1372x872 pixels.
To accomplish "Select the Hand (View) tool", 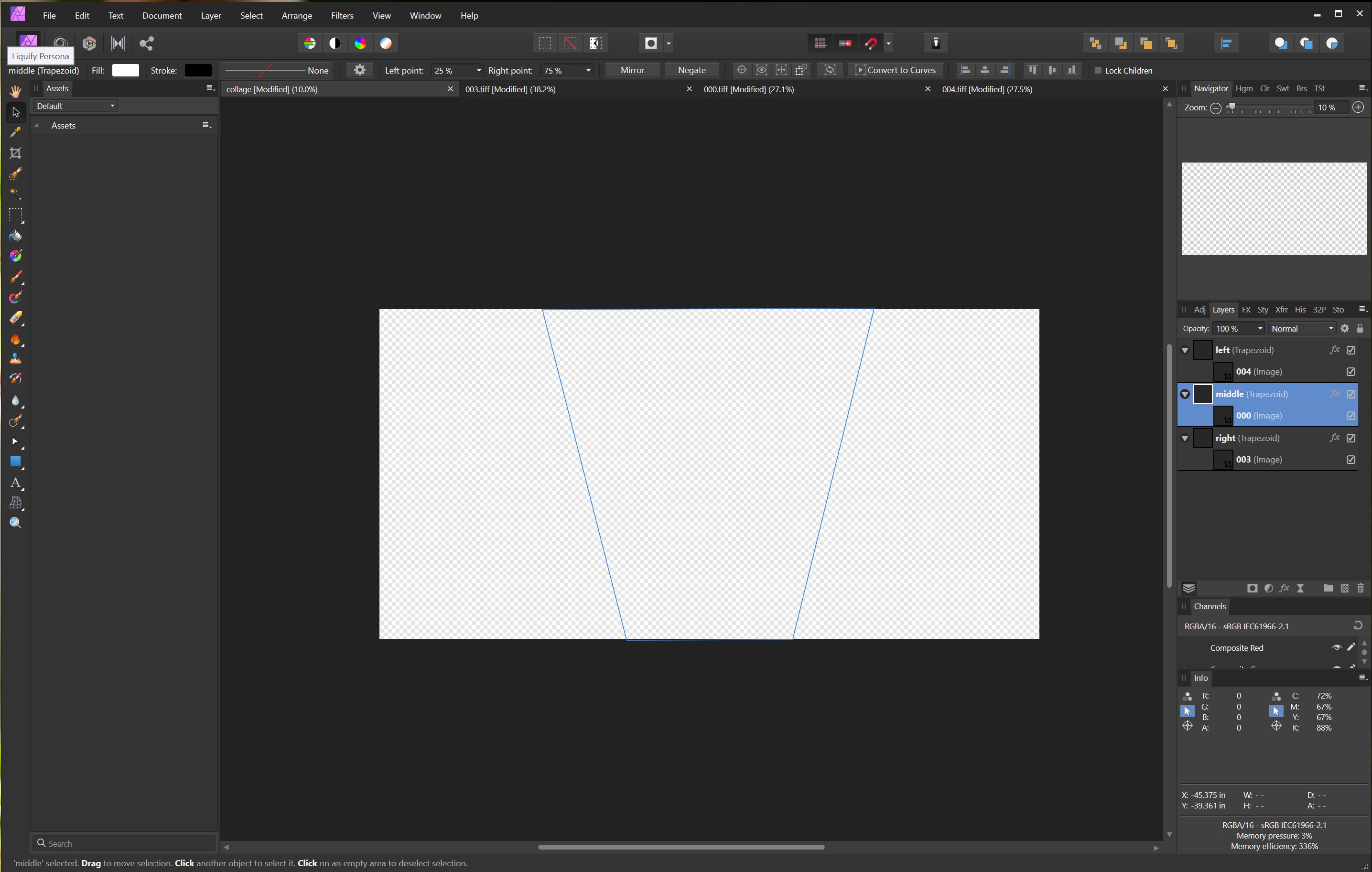I will click(15, 91).
